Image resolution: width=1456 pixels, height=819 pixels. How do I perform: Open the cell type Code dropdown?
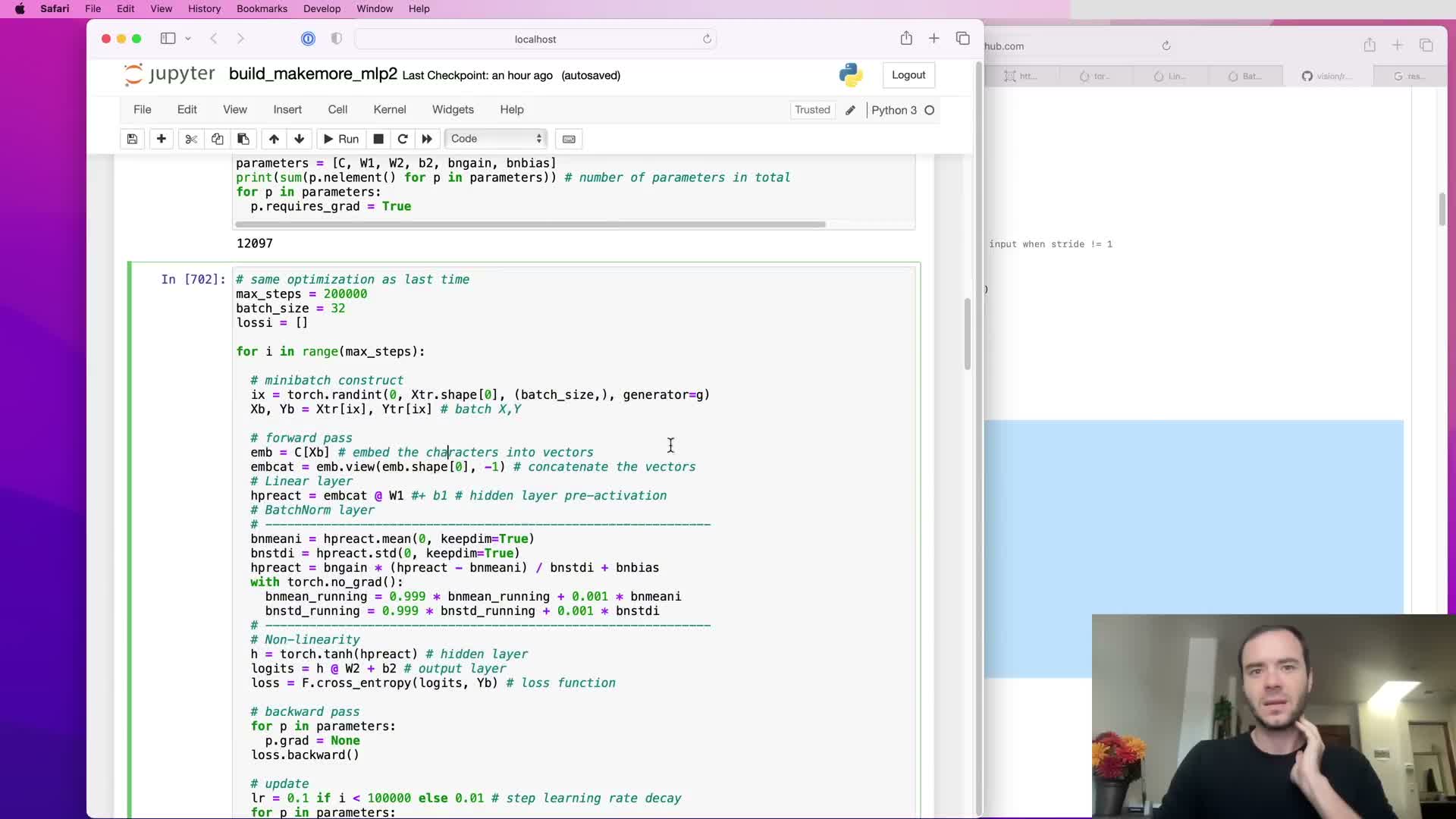point(495,139)
